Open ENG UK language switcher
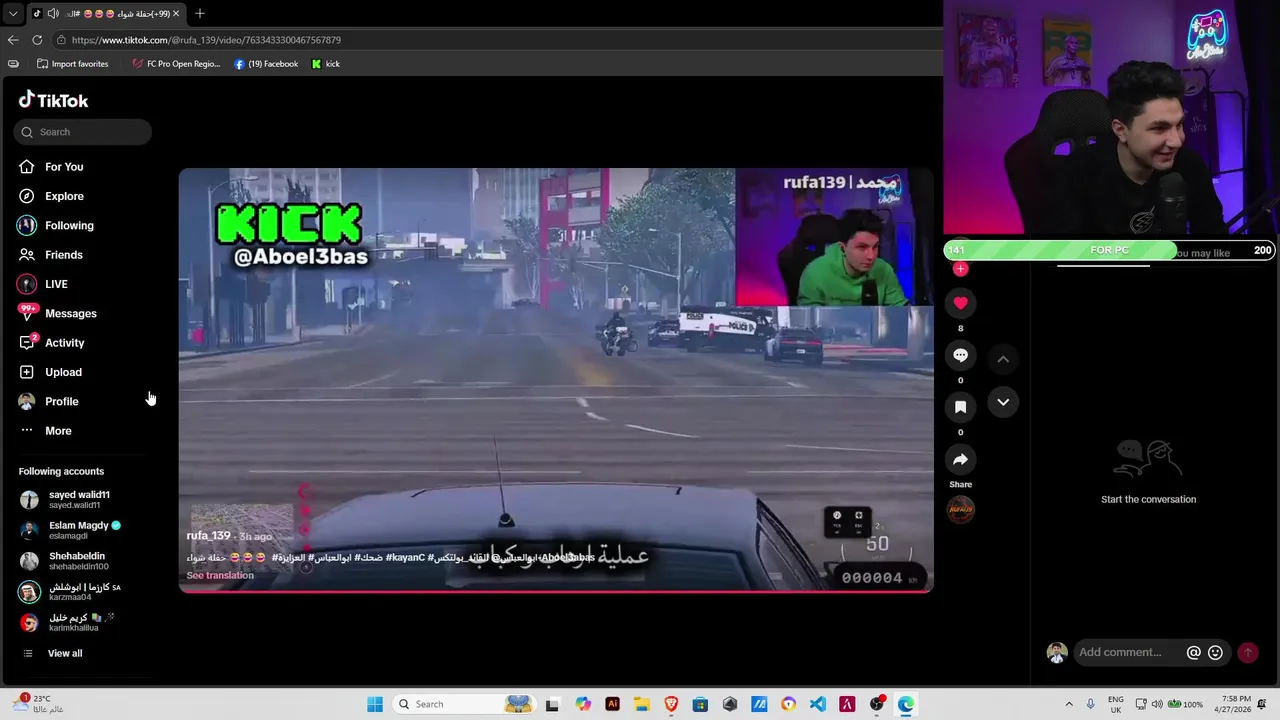 tap(1116, 704)
